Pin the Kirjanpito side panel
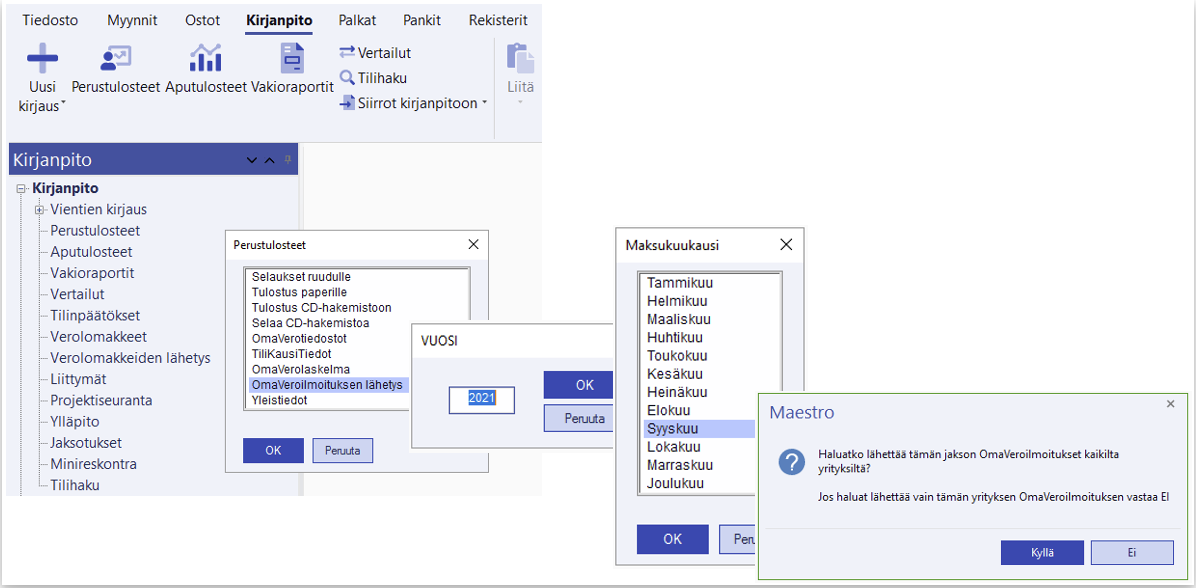The width and height of the screenshot is (1196, 588). [x=288, y=160]
